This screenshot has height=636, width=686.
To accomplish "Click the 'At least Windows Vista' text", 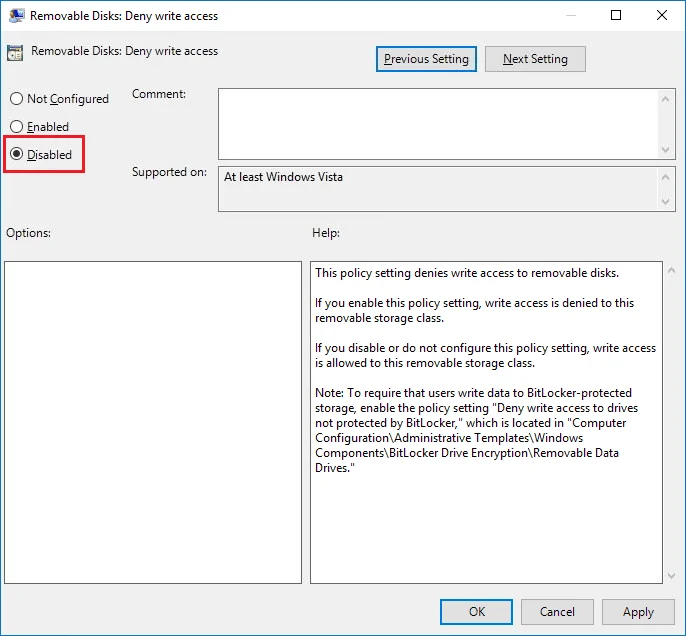I will click(x=284, y=177).
